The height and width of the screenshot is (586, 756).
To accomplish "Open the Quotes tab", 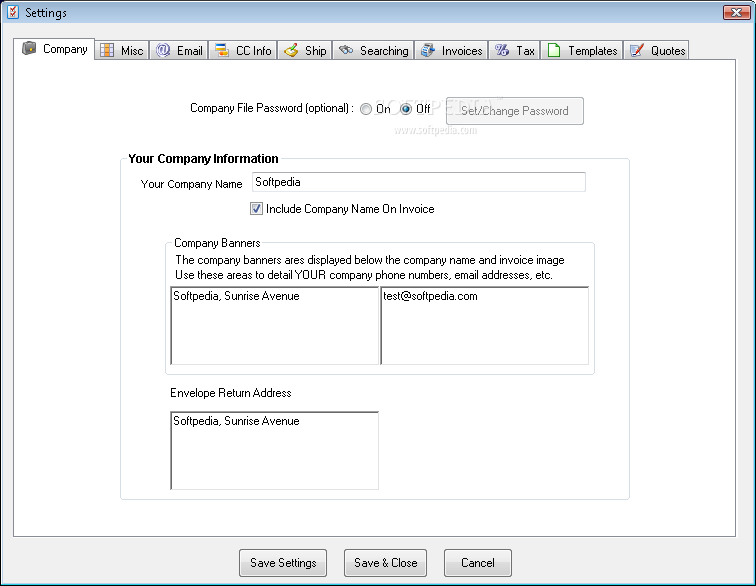I will point(656,50).
